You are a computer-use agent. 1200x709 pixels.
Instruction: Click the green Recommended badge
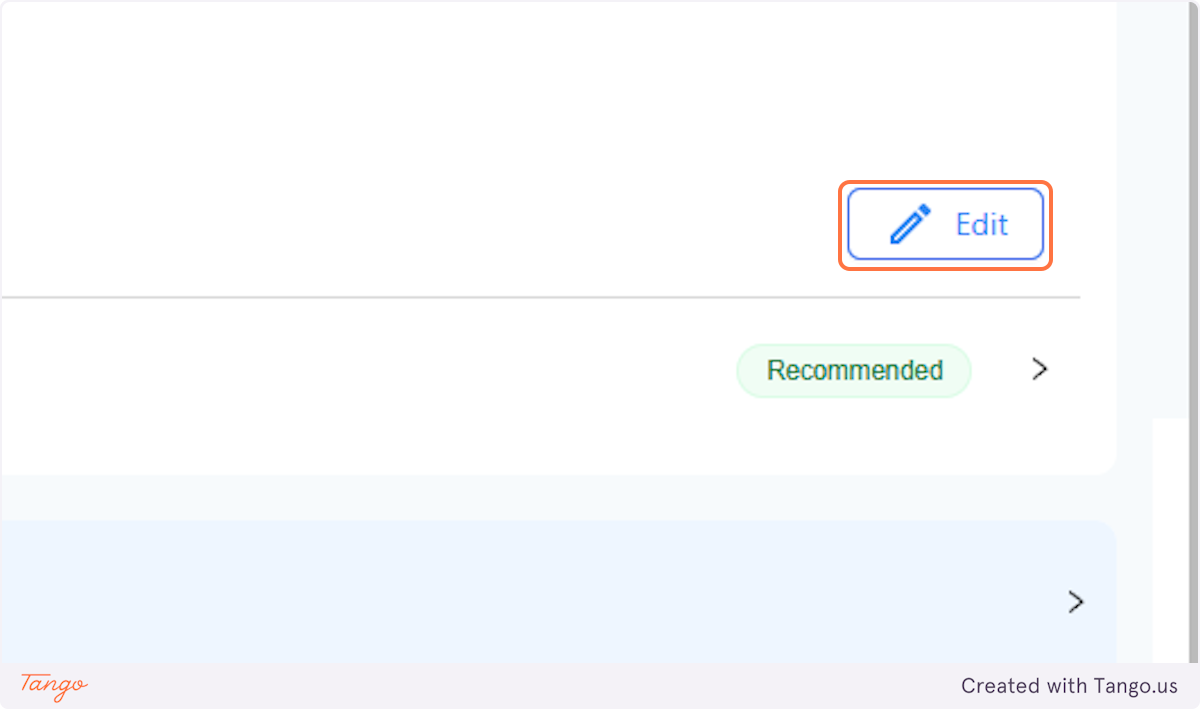[x=854, y=370]
